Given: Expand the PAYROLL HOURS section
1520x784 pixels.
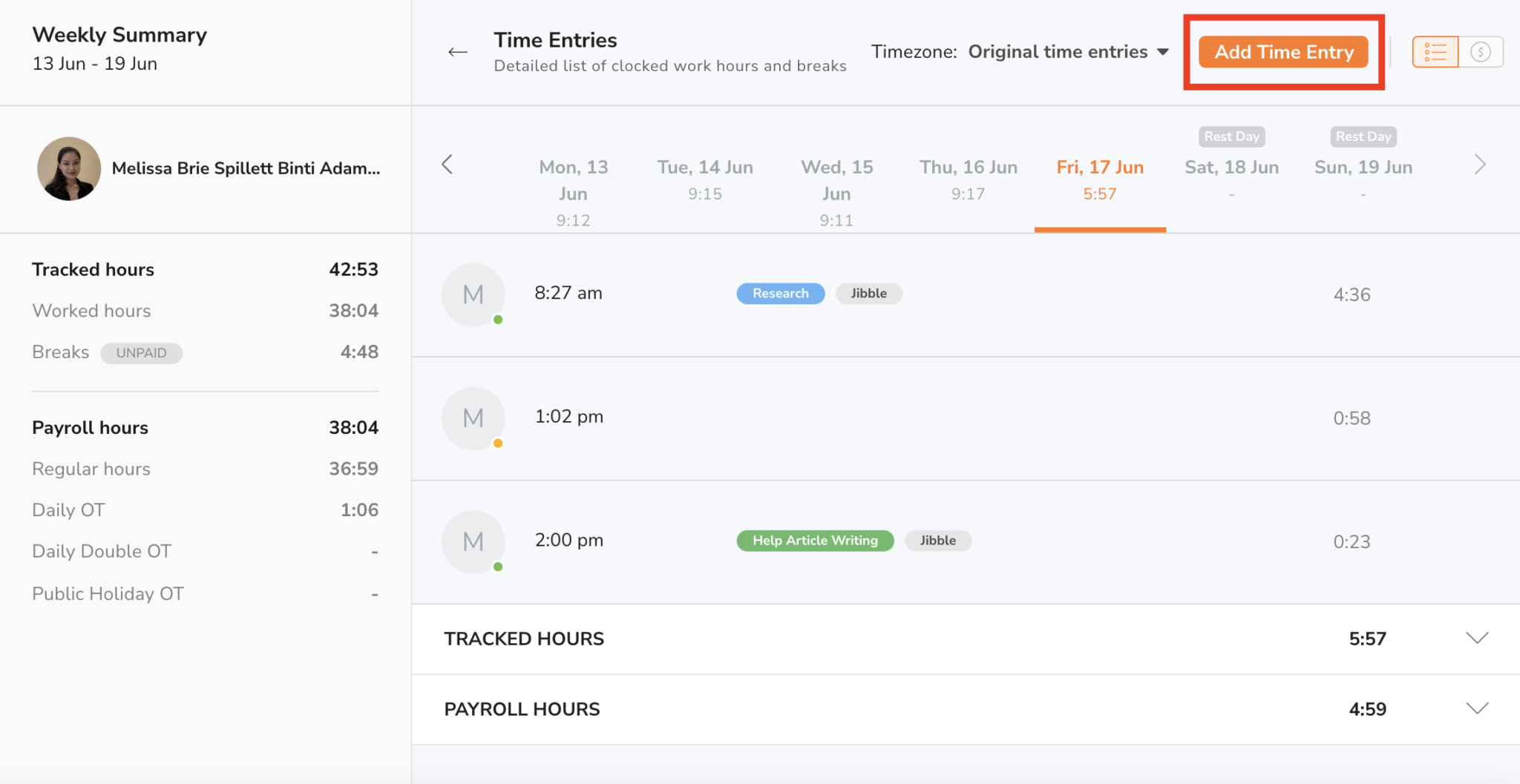Looking at the screenshot, I should click(1475, 707).
